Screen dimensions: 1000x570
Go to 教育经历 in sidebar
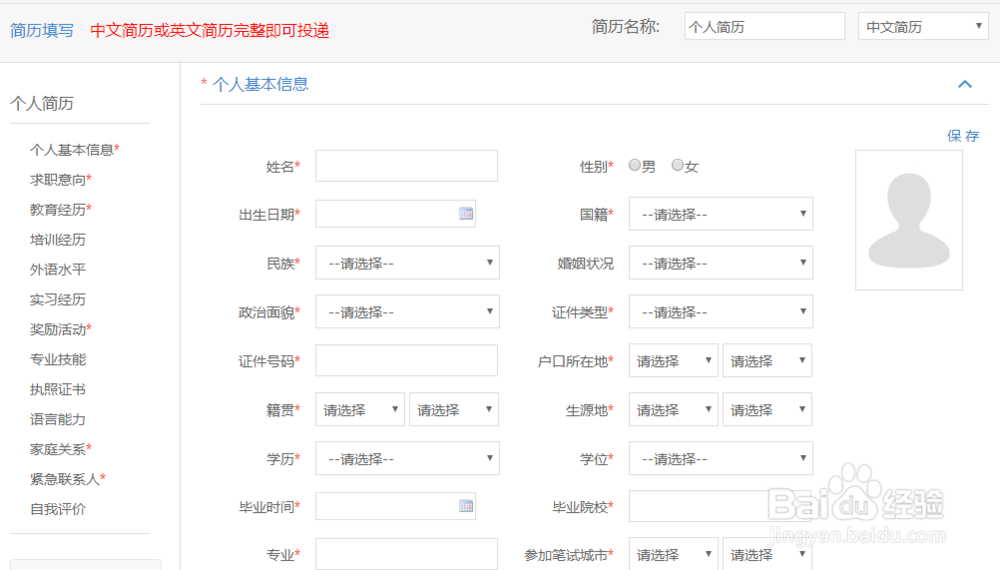pyautogui.click(x=60, y=210)
